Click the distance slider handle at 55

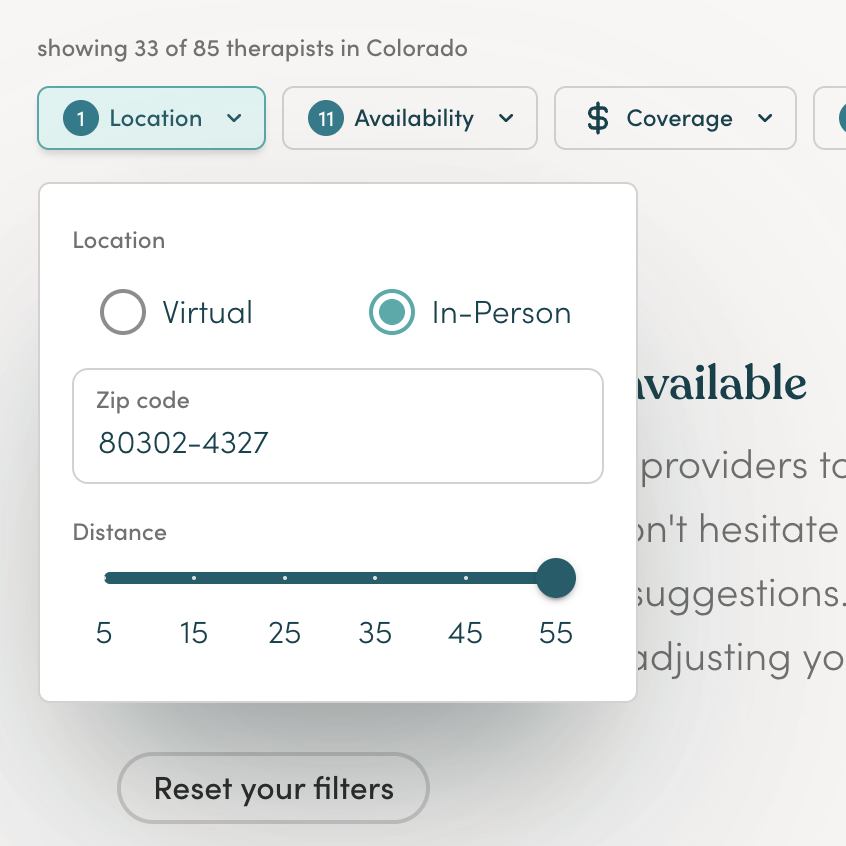click(x=556, y=578)
